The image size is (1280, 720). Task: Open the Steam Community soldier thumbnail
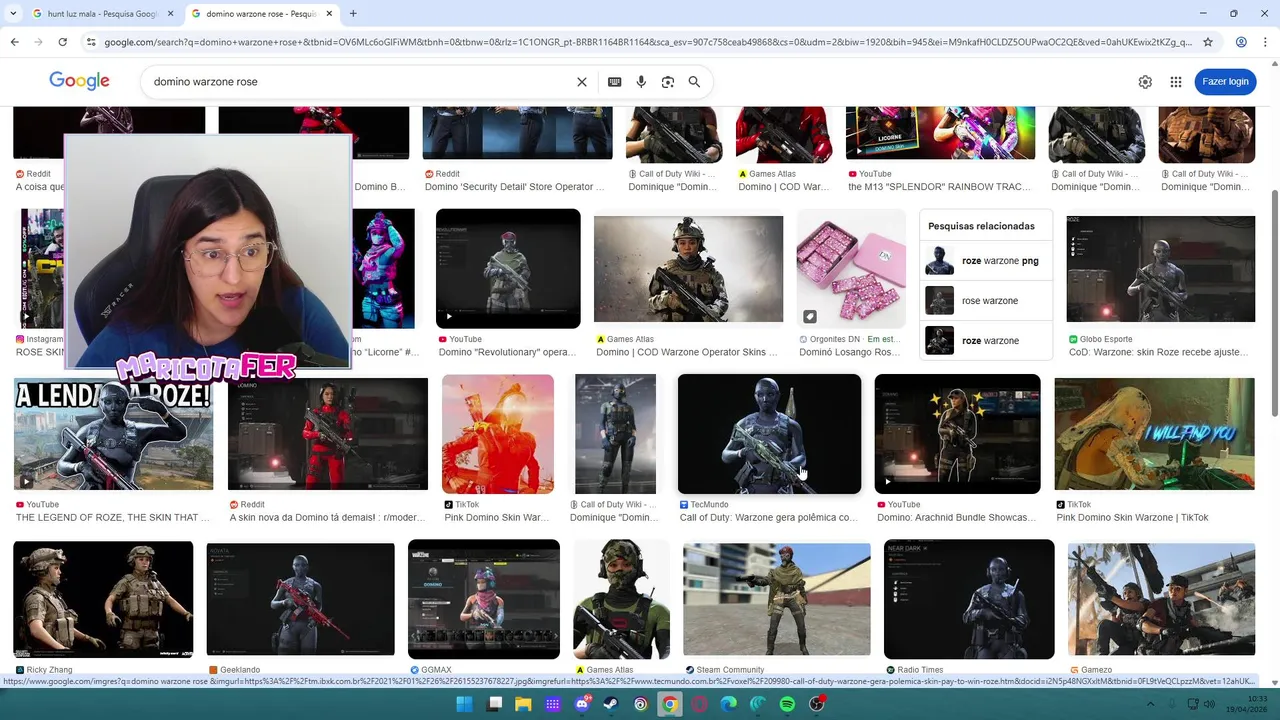(776, 600)
